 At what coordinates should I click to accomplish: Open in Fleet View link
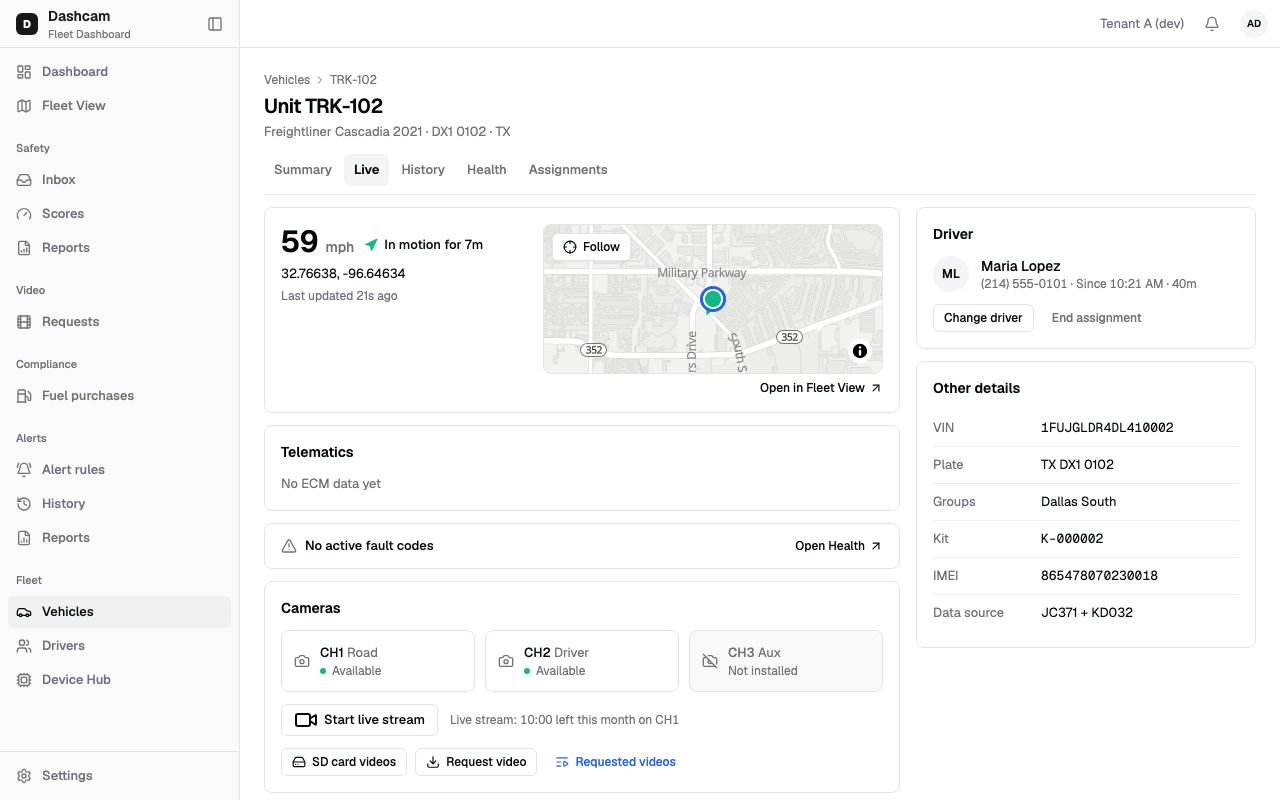[x=821, y=388]
